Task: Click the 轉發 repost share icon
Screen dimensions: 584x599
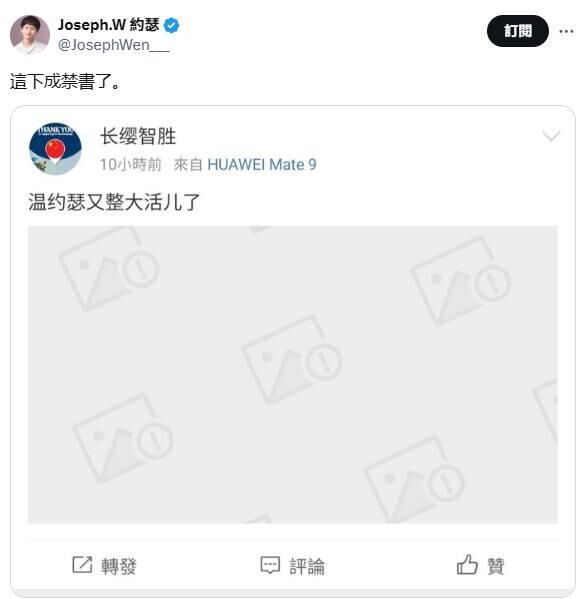Action: [82, 565]
